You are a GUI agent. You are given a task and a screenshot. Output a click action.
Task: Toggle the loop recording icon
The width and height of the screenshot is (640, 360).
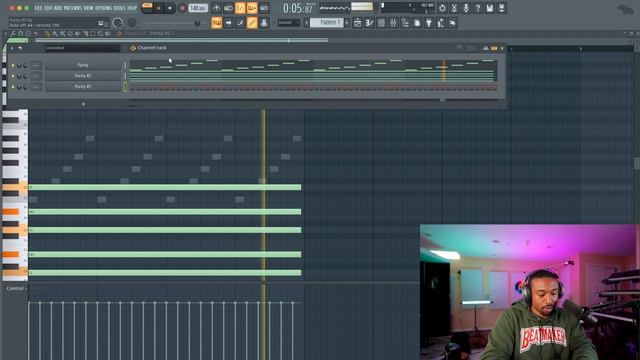pyautogui.click(x=264, y=8)
